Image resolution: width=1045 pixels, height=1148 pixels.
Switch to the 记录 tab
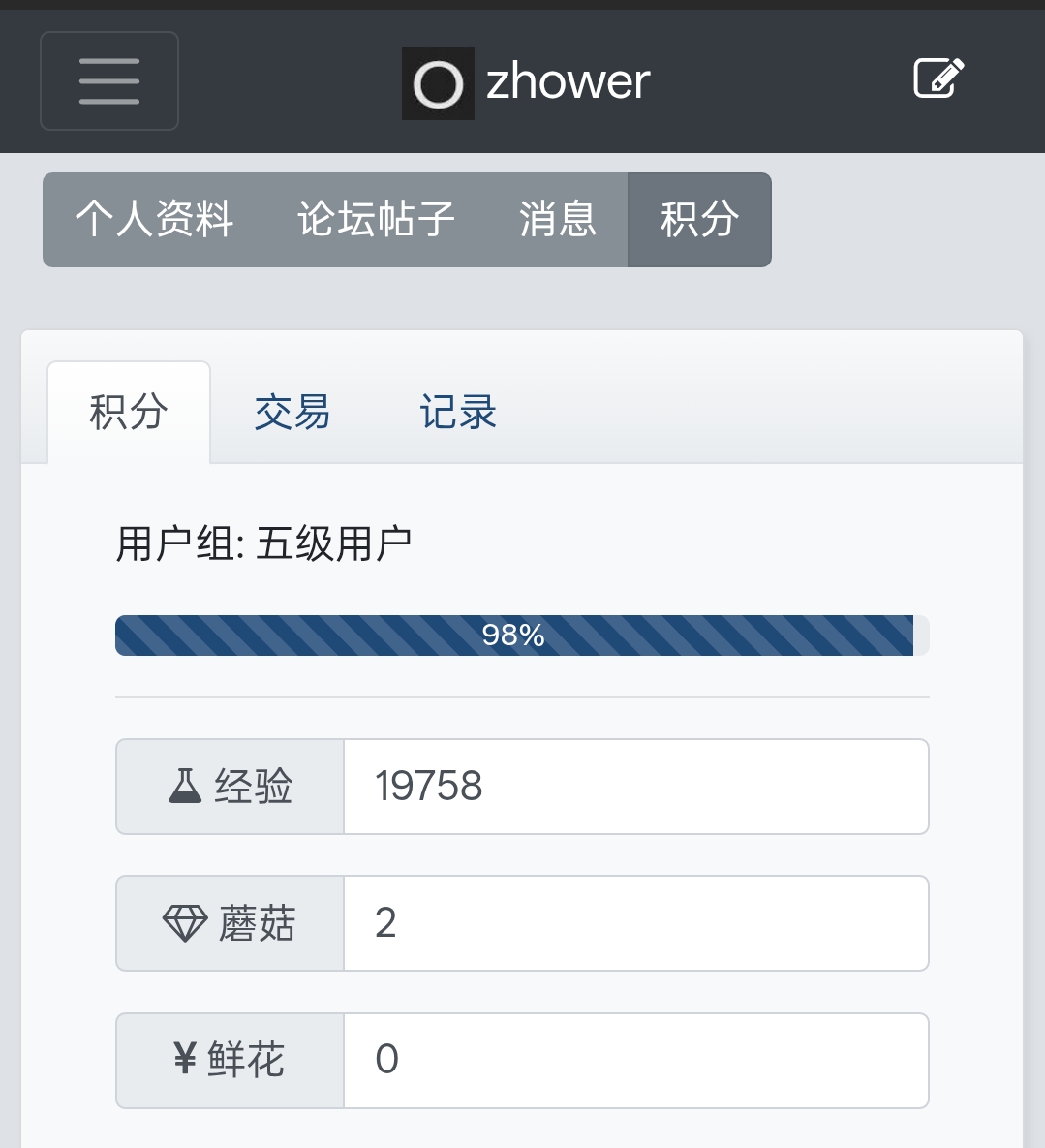click(x=458, y=413)
